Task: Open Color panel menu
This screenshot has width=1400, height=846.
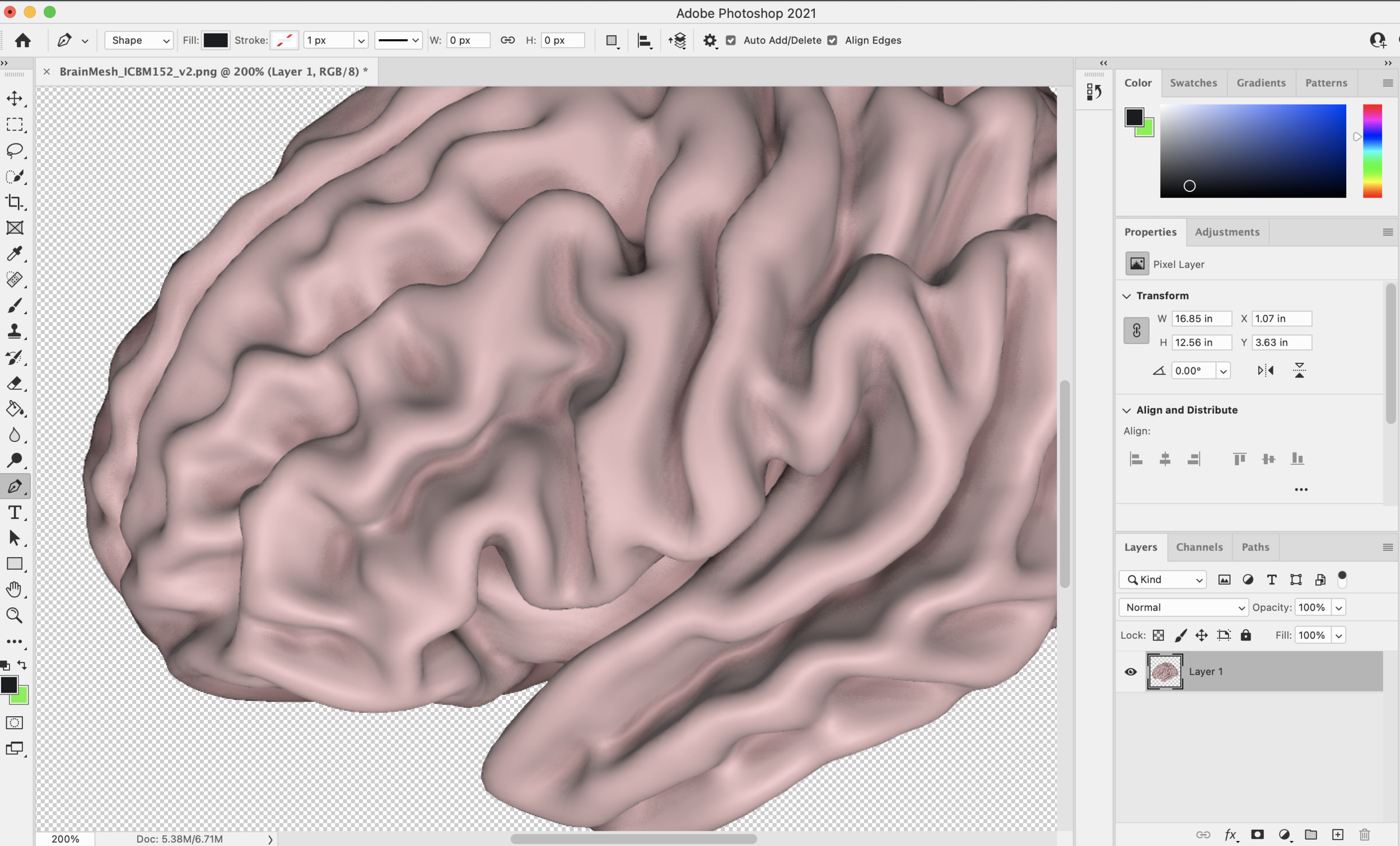Action: tap(1388, 83)
